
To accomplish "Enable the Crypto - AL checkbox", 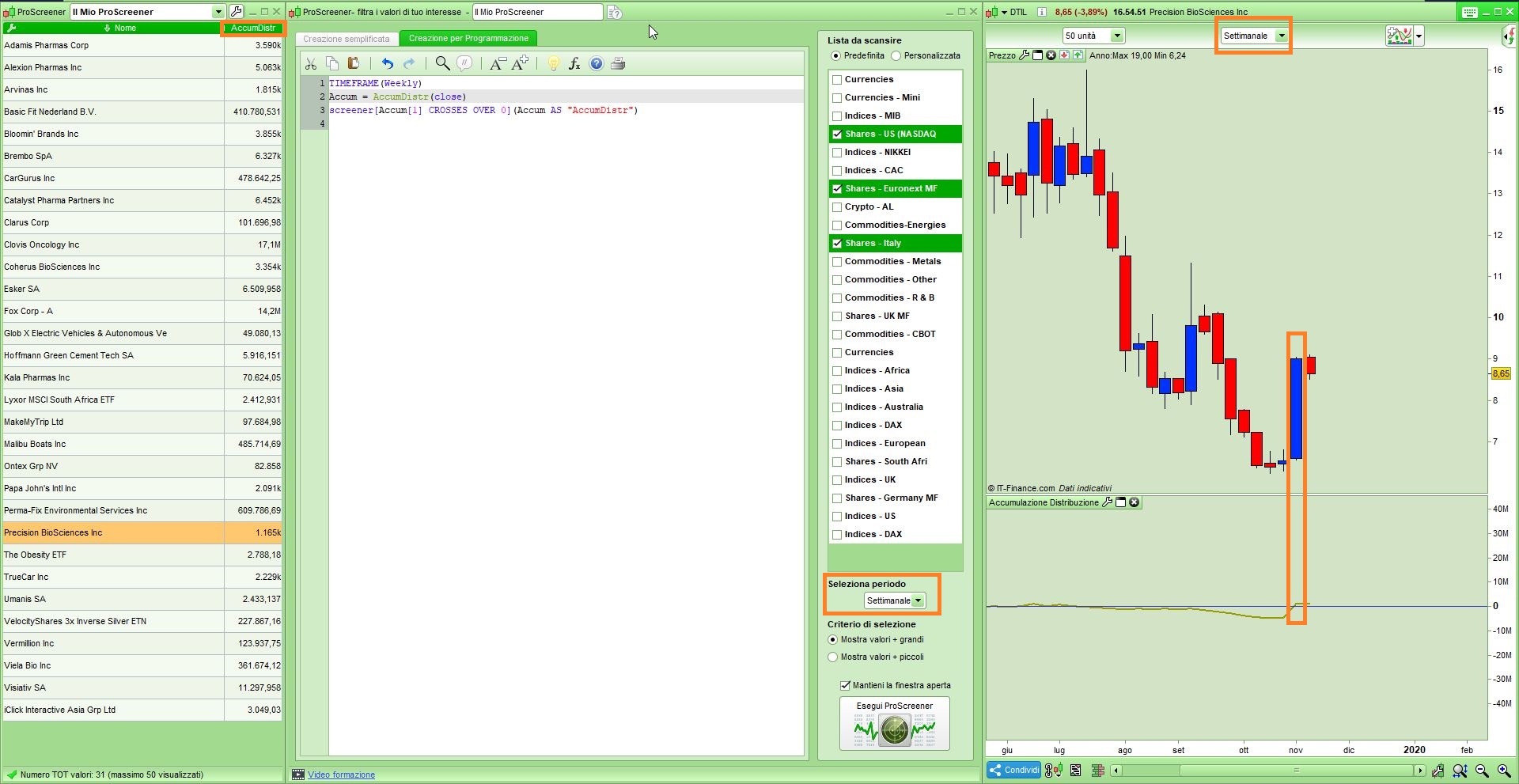I will pyautogui.click(x=837, y=207).
